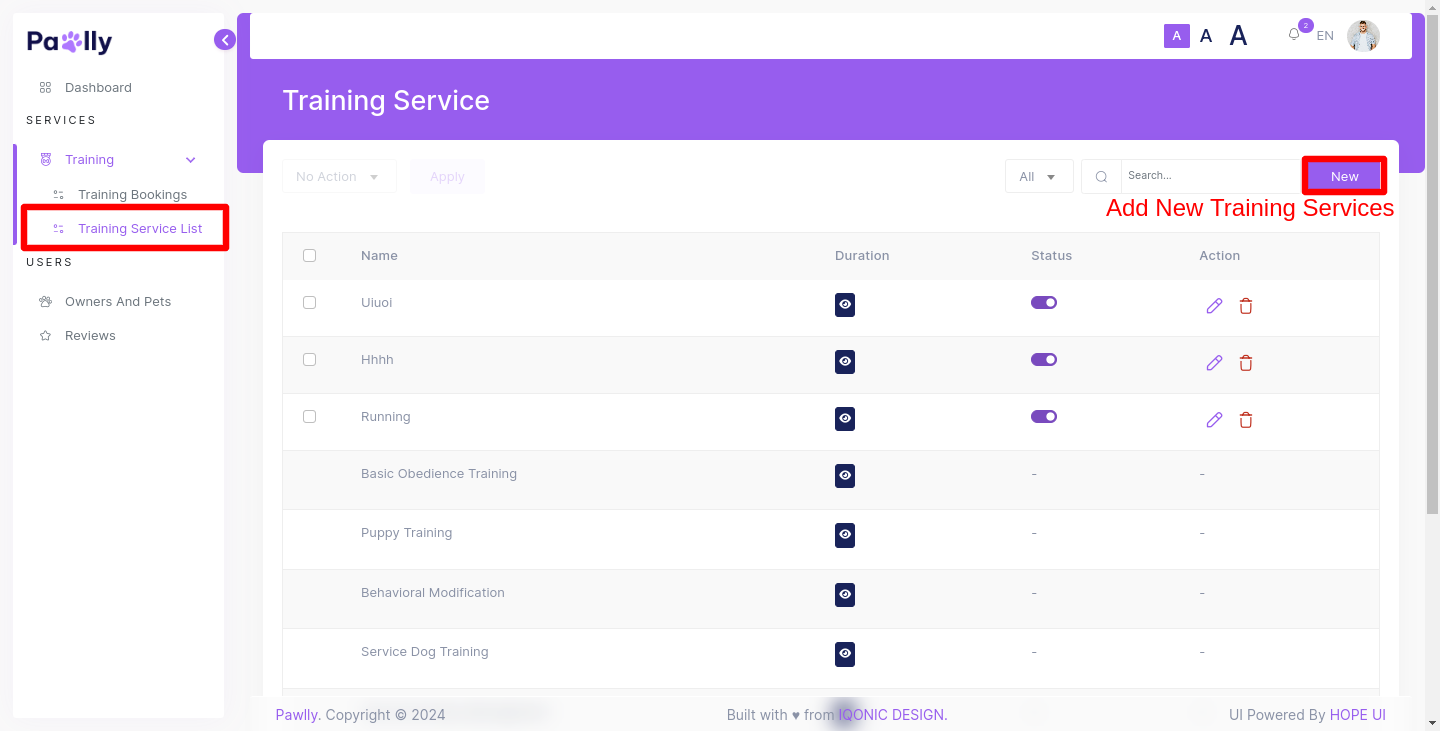The width and height of the screenshot is (1440, 731).
Task: Click the edit pencil for Uiuoi
Action: pyautogui.click(x=1214, y=306)
